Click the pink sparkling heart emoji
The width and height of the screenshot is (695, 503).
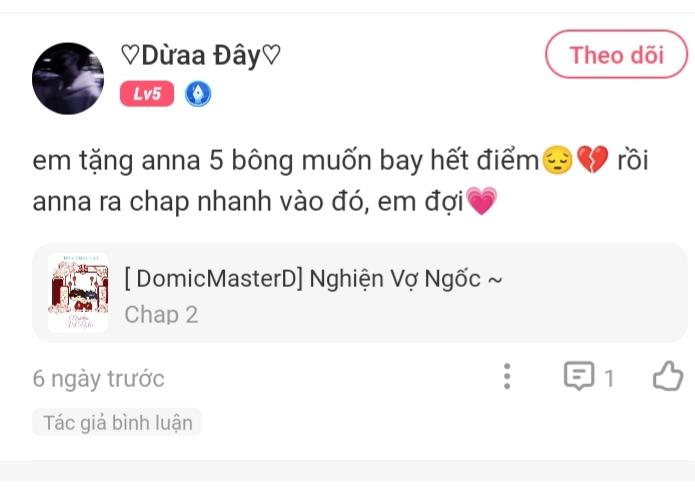(x=481, y=203)
